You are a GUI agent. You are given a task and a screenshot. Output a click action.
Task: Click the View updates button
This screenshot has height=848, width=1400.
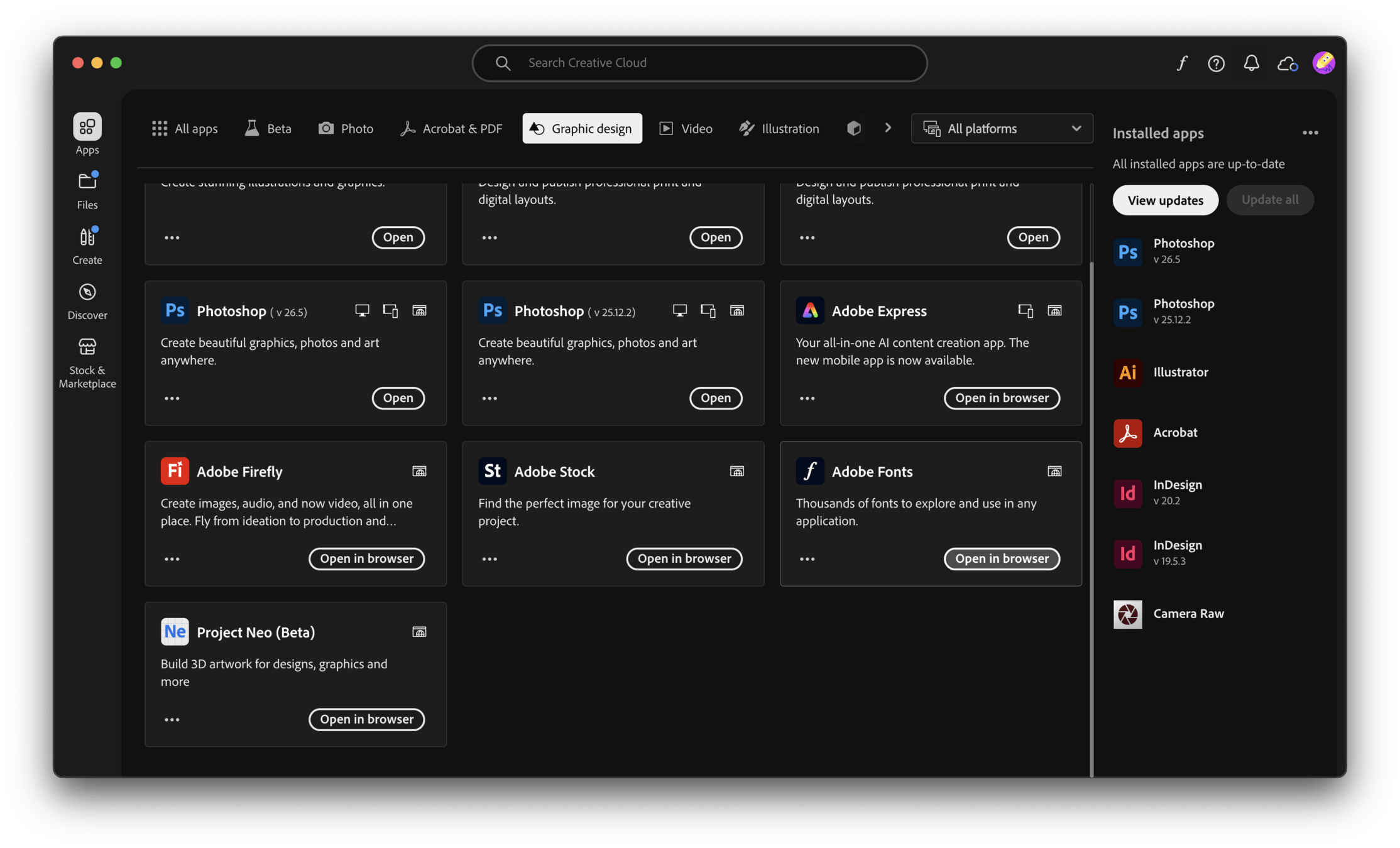tap(1165, 200)
